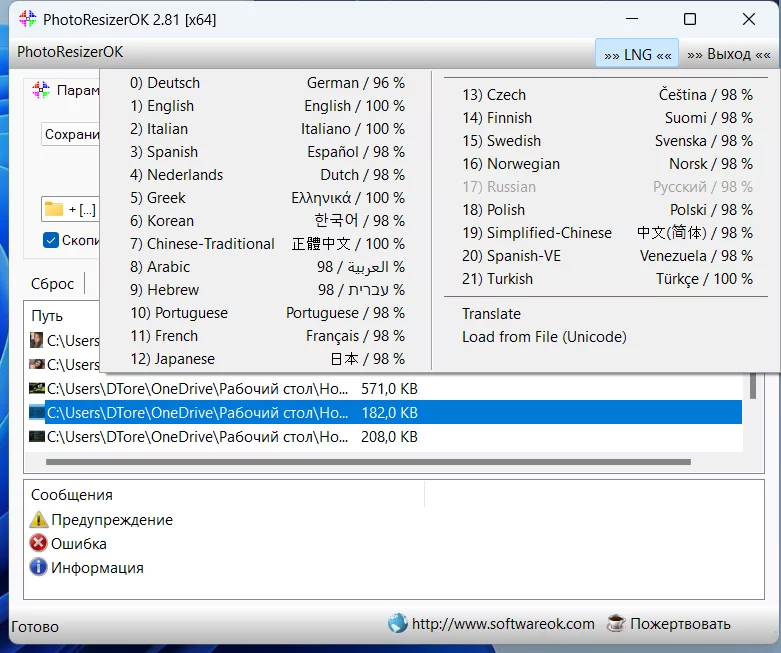The height and width of the screenshot is (653, 781).
Task: Click the yellow folder icon button
Action: click(x=54, y=209)
